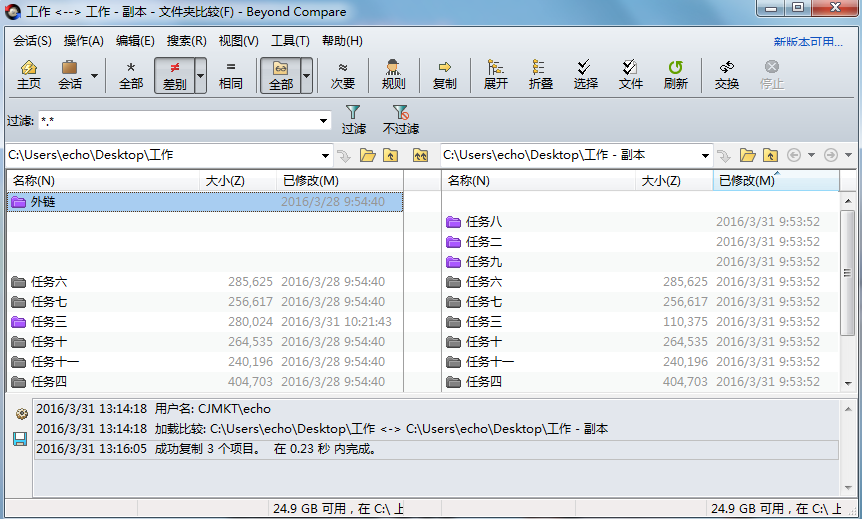Click the 新版本可用 link
862x519 pixels.
tap(808, 42)
